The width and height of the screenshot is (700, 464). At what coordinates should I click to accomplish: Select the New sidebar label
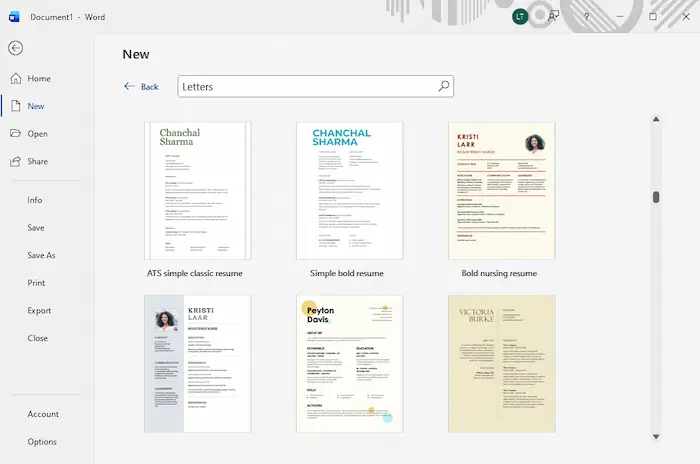tap(36, 106)
